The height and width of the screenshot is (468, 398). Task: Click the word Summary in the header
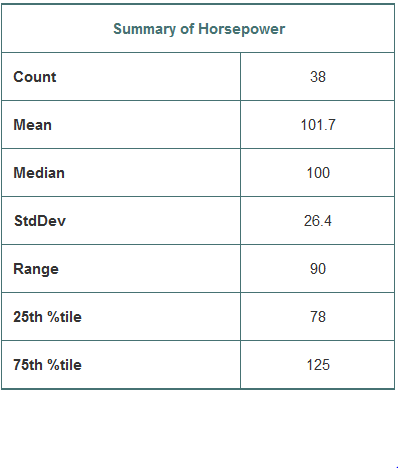click(144, 29)
